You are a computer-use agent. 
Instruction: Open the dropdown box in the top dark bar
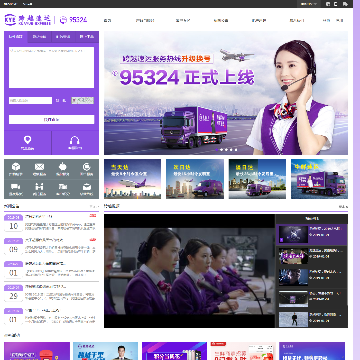tap(309, 4)
